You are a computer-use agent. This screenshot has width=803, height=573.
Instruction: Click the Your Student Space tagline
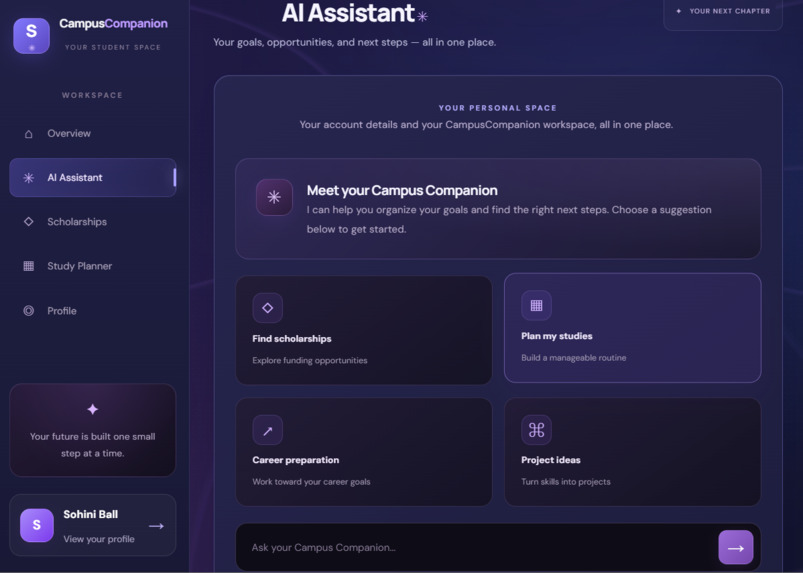113,47
